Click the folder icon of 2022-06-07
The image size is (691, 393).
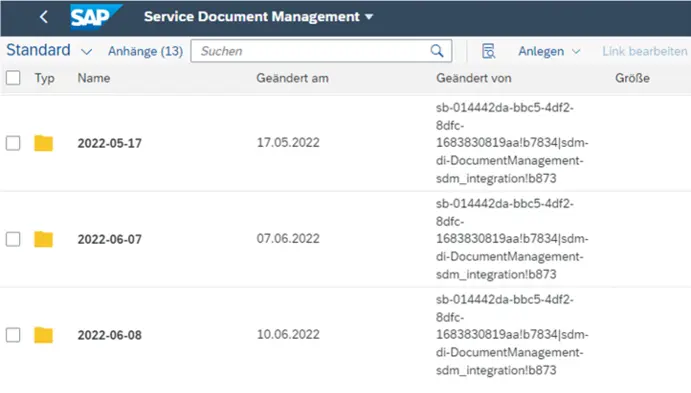pos(44,239)
